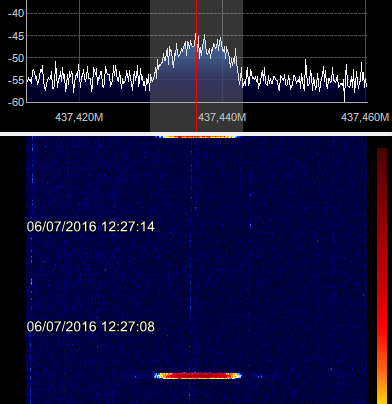Click the white divider between spectrum and waterfall

click(196, 134)
